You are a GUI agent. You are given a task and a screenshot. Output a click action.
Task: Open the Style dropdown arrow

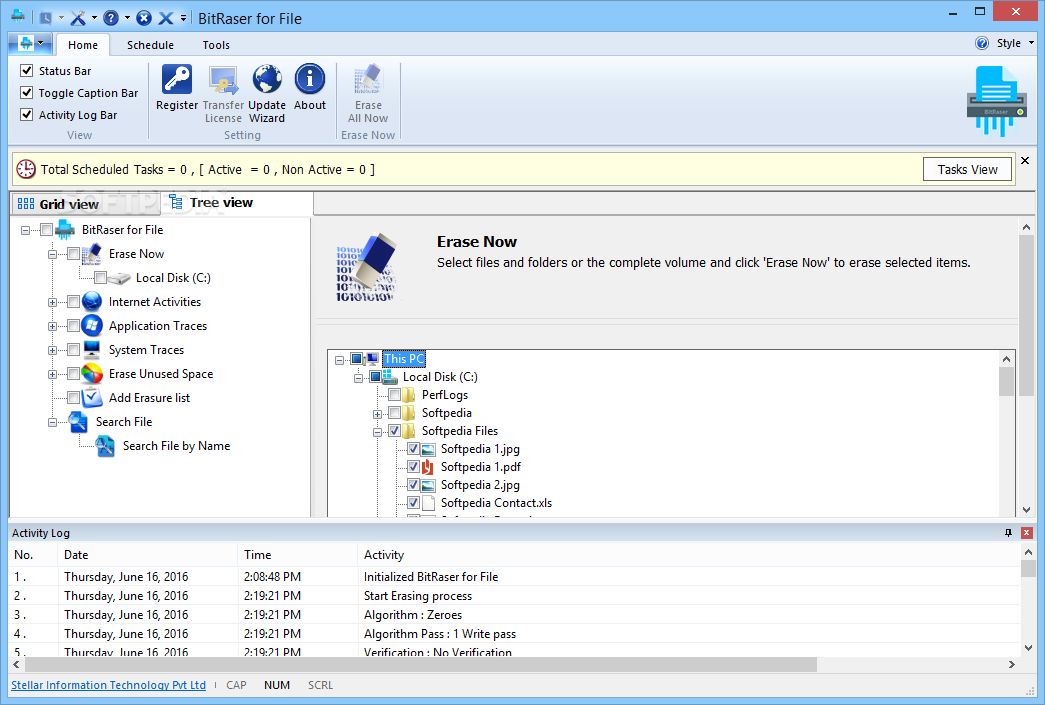1031,43
